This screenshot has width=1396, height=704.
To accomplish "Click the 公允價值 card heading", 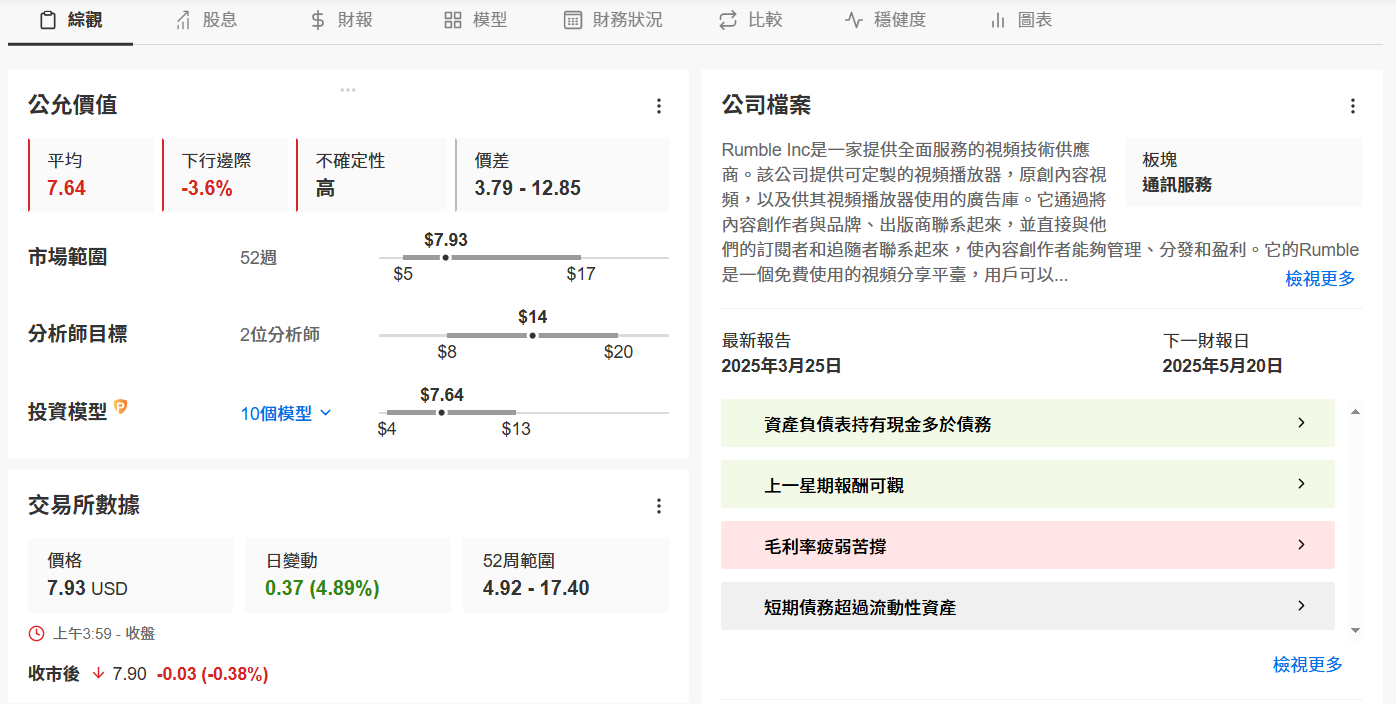I will (73, 105).
